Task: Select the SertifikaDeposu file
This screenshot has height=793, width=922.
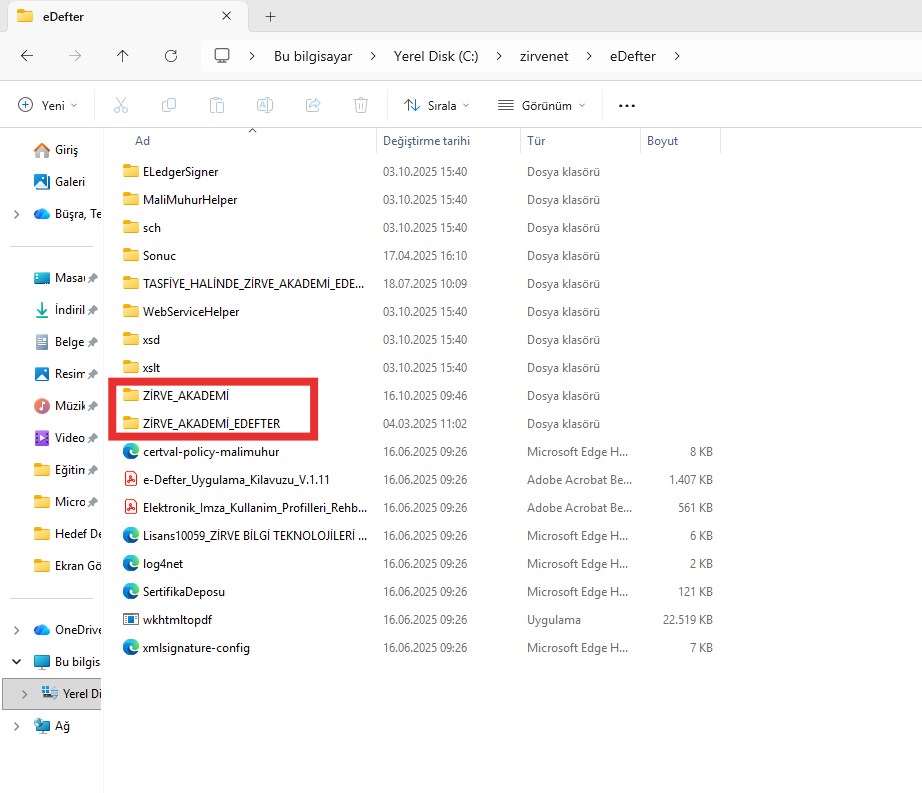Action: click(173, 591)
